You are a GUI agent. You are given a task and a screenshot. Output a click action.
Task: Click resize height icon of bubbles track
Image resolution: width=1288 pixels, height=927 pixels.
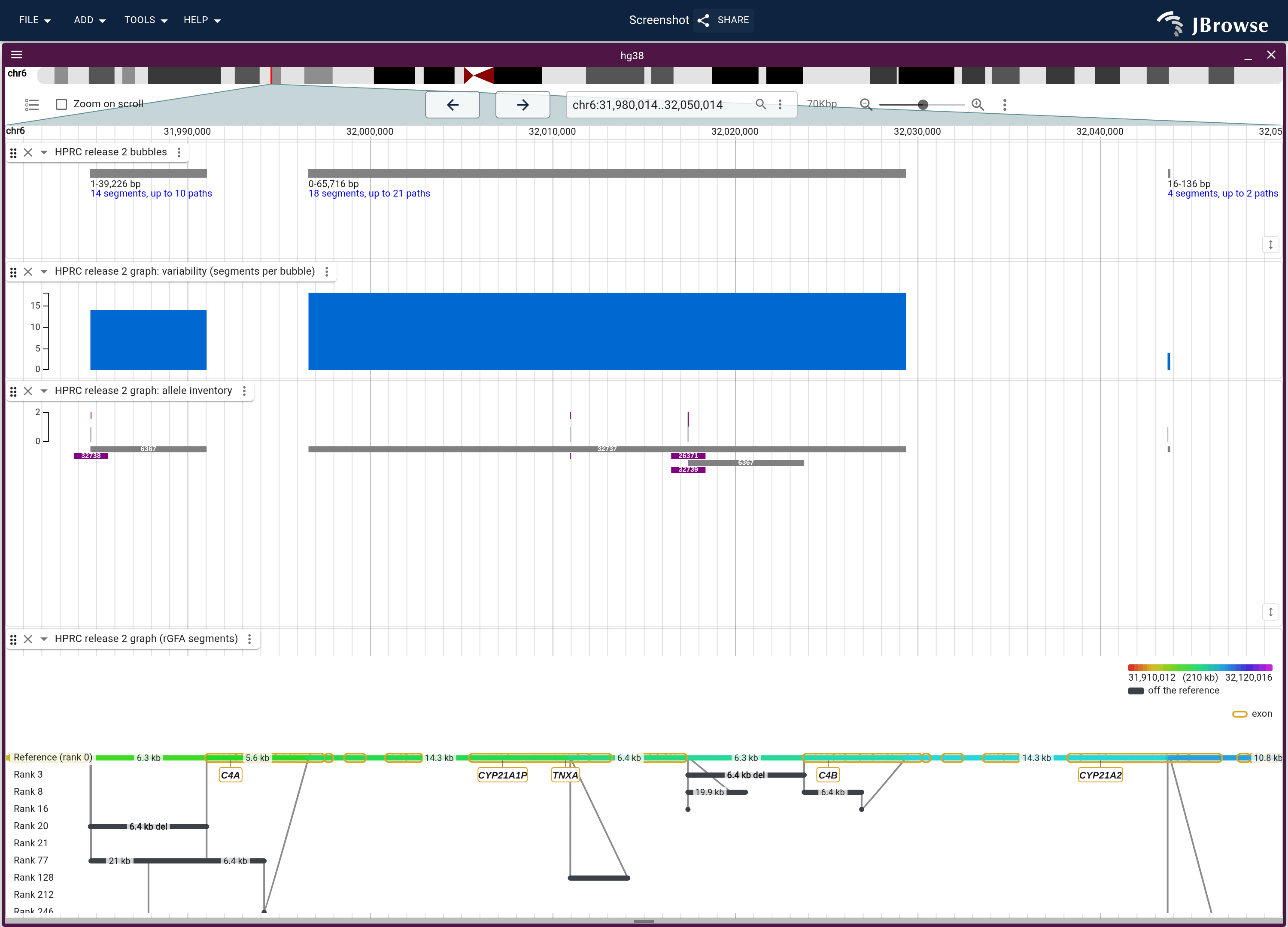point(1270,245)
